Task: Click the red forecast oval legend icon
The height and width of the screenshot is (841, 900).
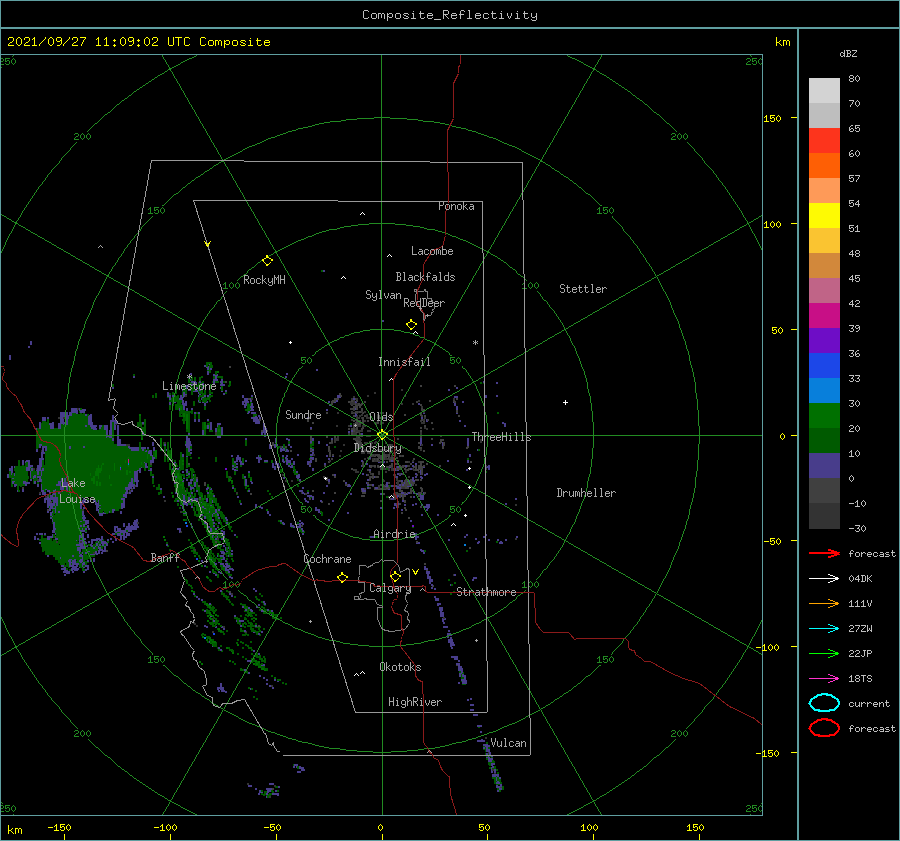Action: [824, 728]
